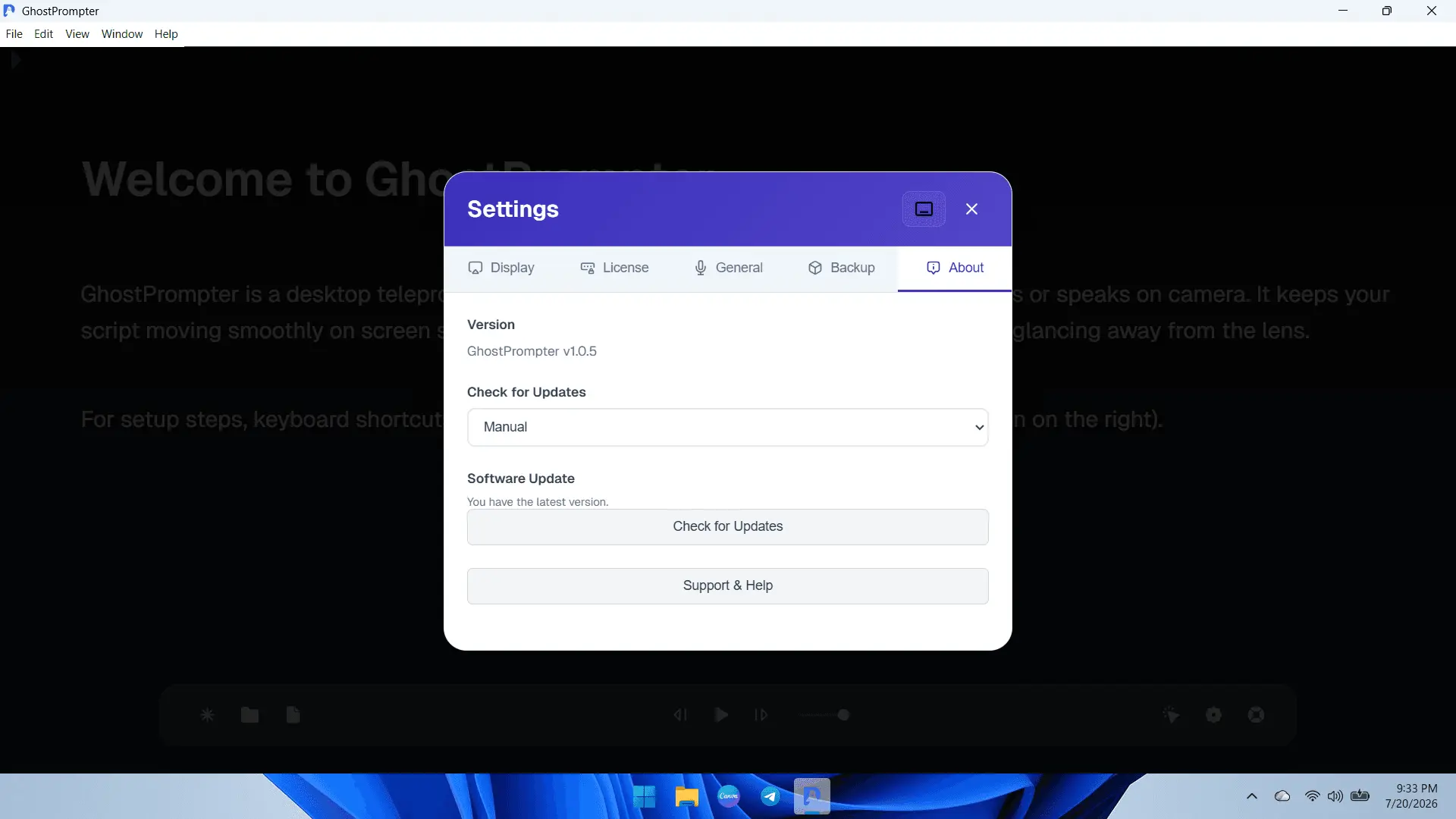Open the File menu
The height and width of the screenshot is (819, 1456).
pos(14,34)
